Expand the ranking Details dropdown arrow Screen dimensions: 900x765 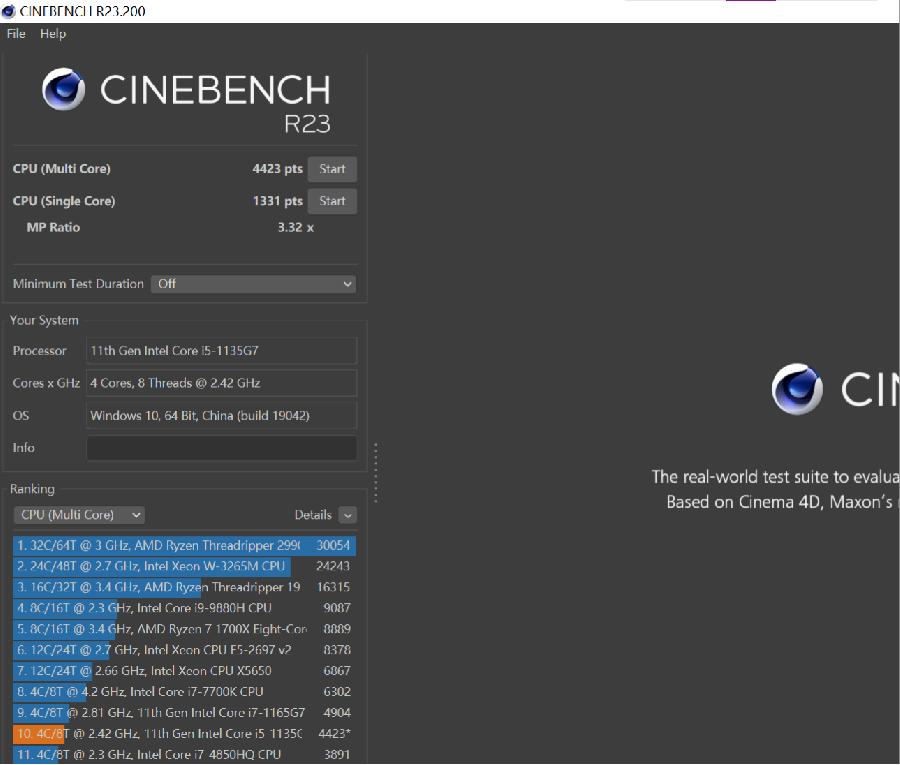tap(347, 515)
